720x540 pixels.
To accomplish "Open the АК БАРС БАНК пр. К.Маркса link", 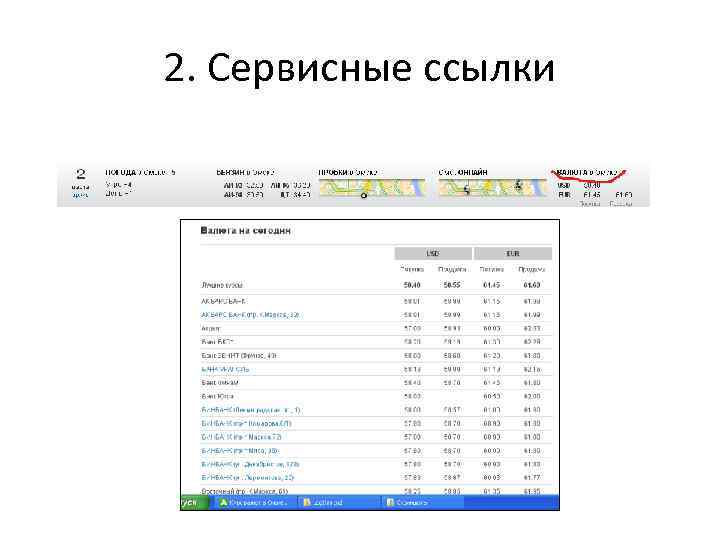I will tap(251, 315).
